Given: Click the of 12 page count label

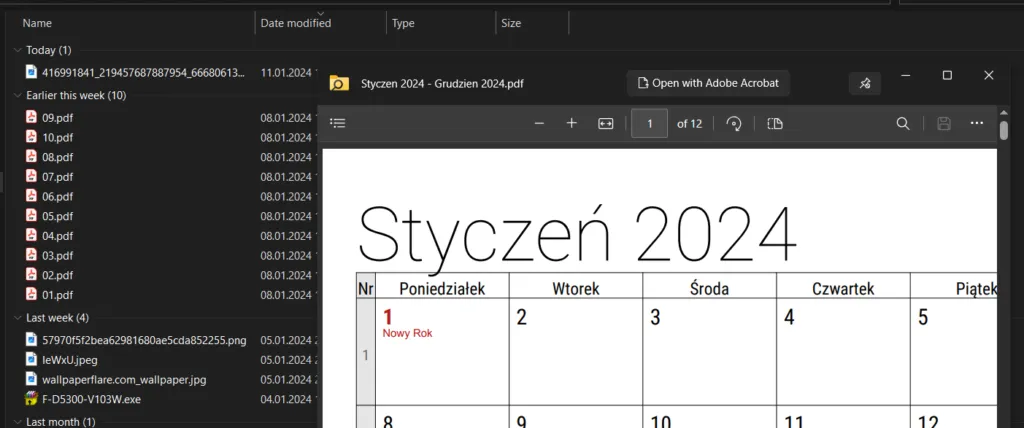Looking at the screenshot, I should [690, 123].
